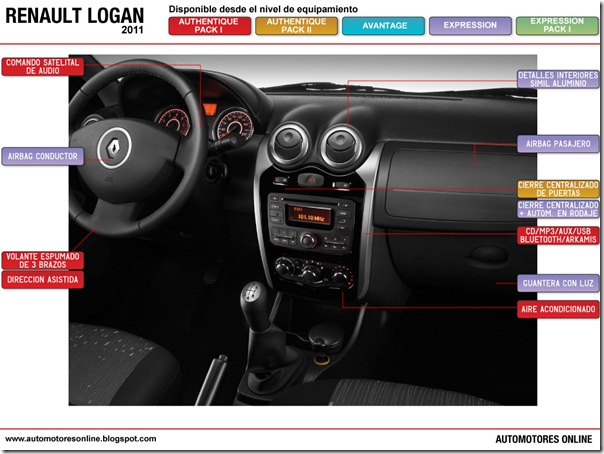Click the orange Cierre Centralizado de Puertas label
The width and height of the screenshot is (604, 454).
click(558, 189)
